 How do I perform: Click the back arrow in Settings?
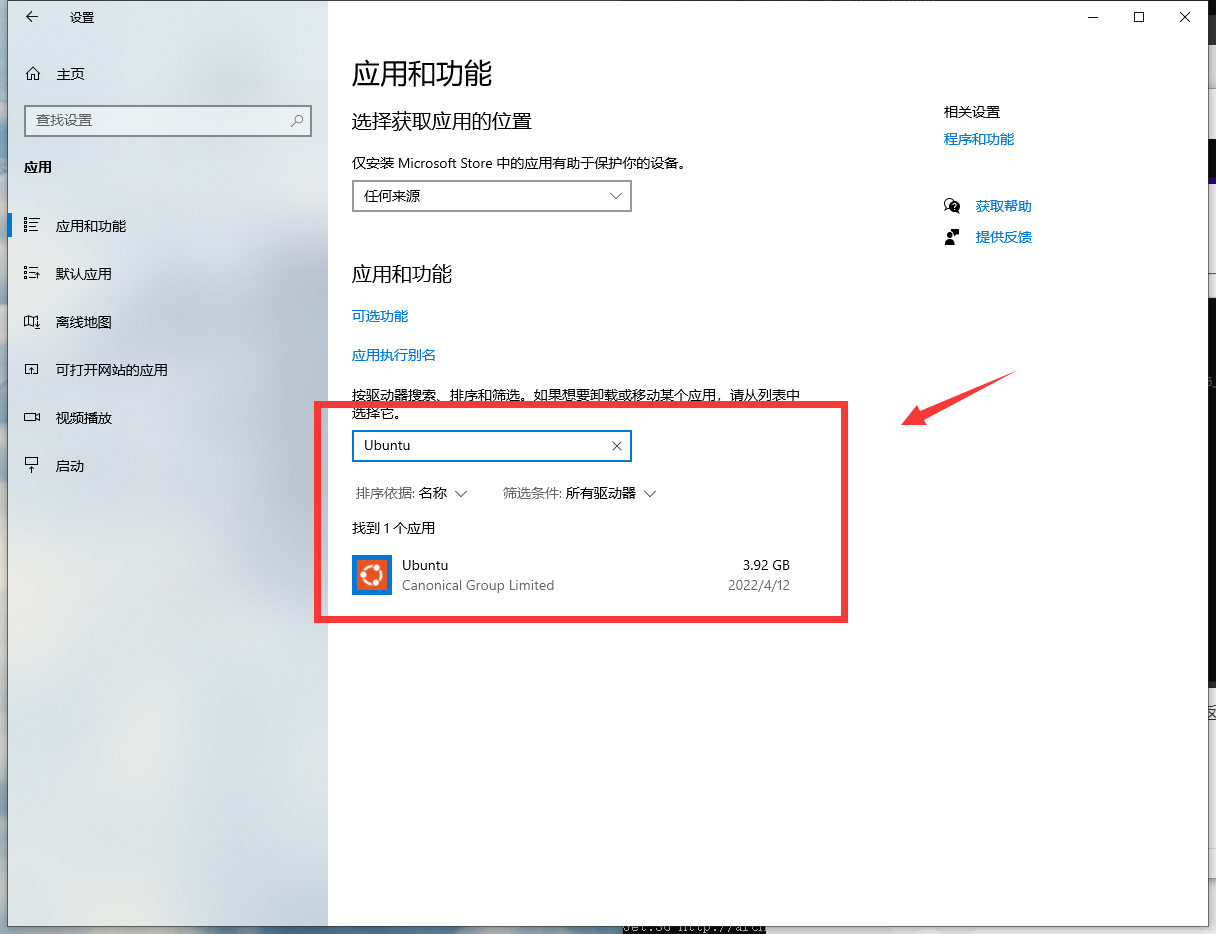32,17
